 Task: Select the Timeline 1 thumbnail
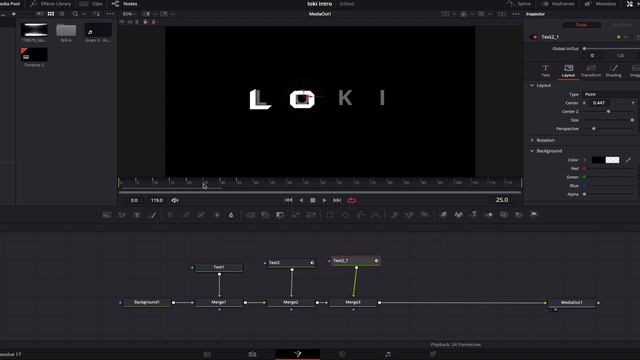[x=34, y=55]
